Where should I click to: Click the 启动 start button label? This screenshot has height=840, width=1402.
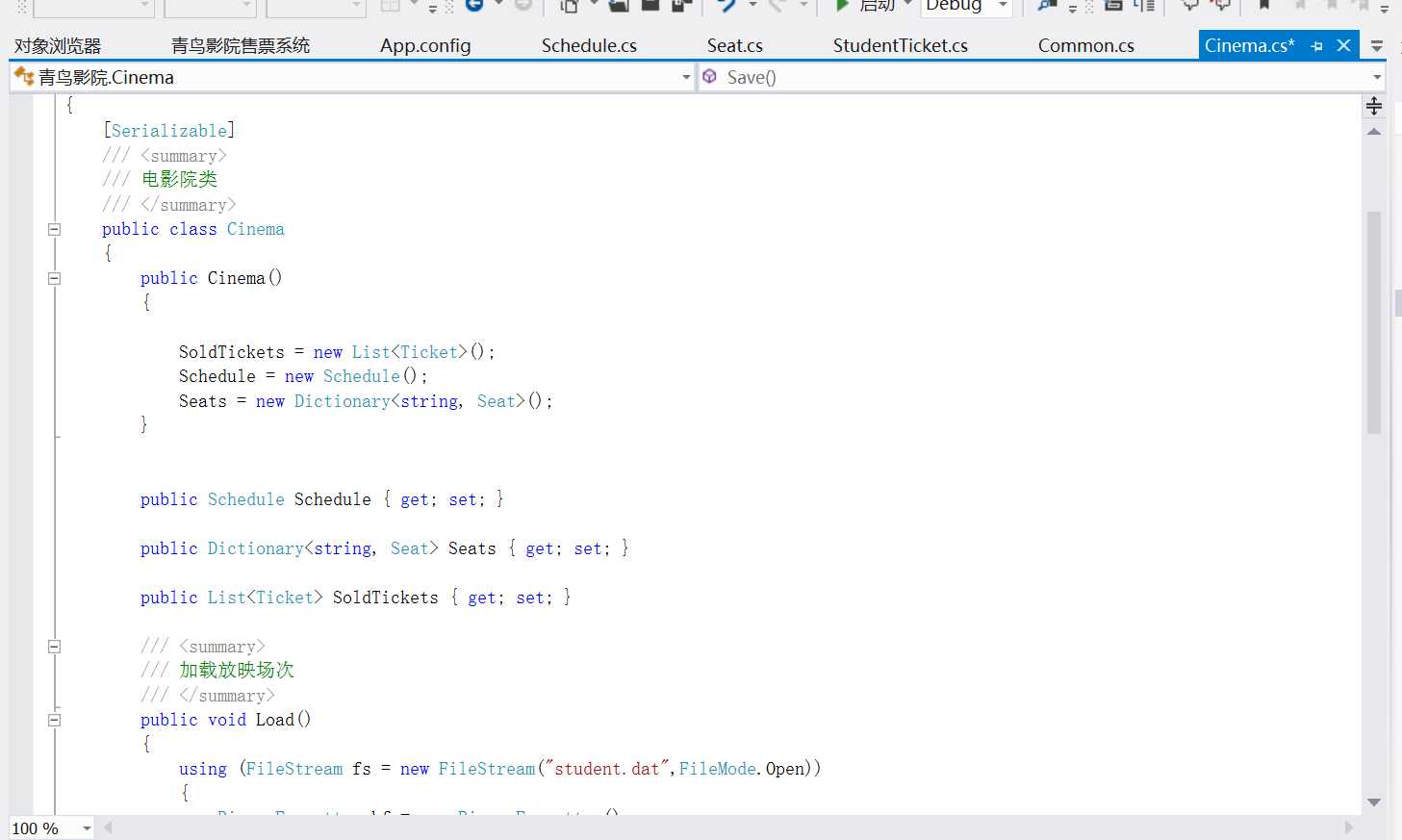878,5
